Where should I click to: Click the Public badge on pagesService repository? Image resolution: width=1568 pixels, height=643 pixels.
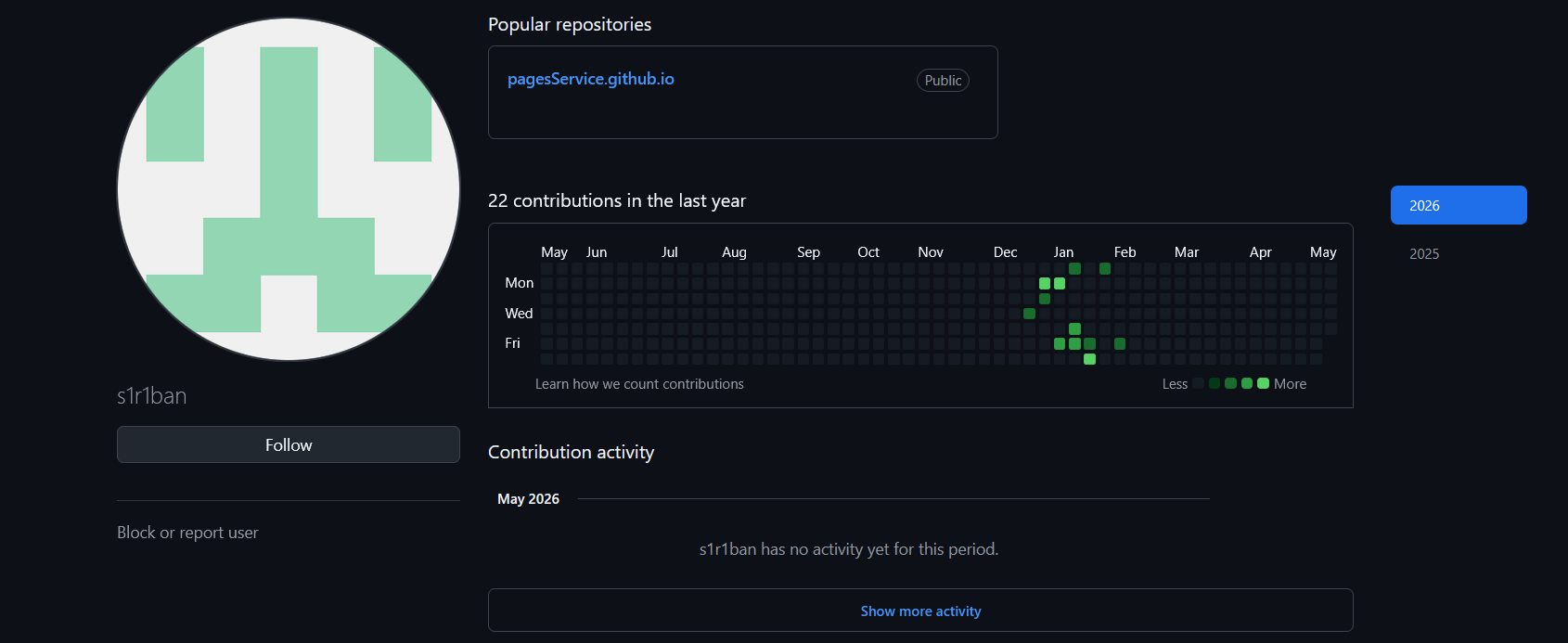943,81
